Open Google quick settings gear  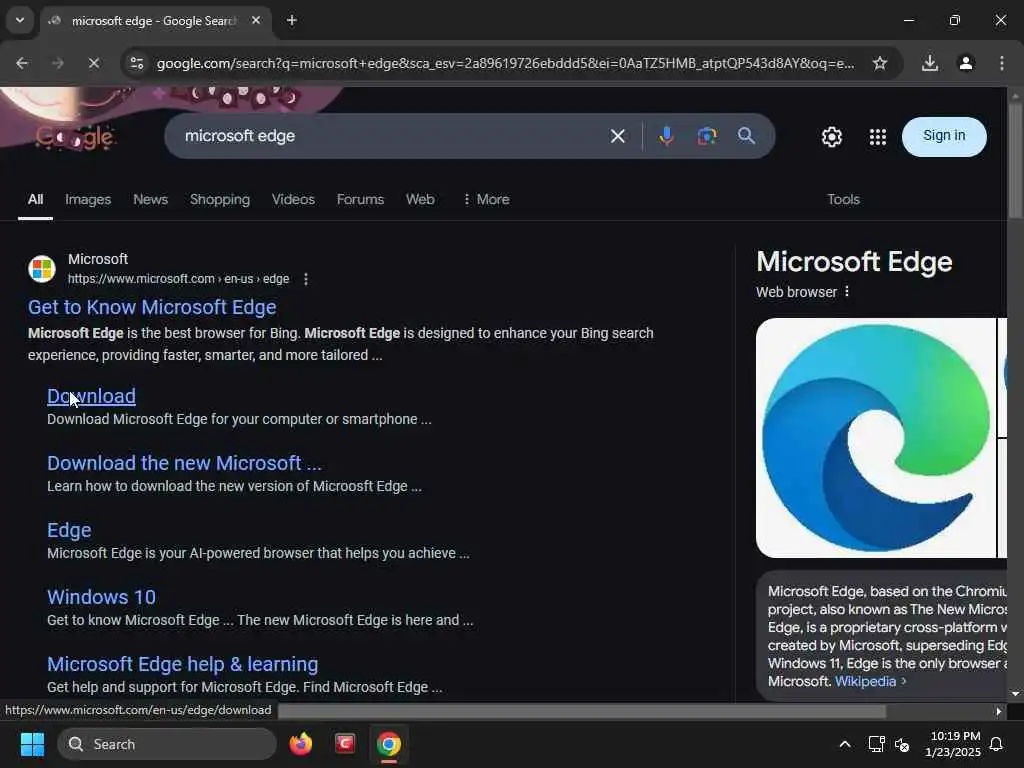831,136
